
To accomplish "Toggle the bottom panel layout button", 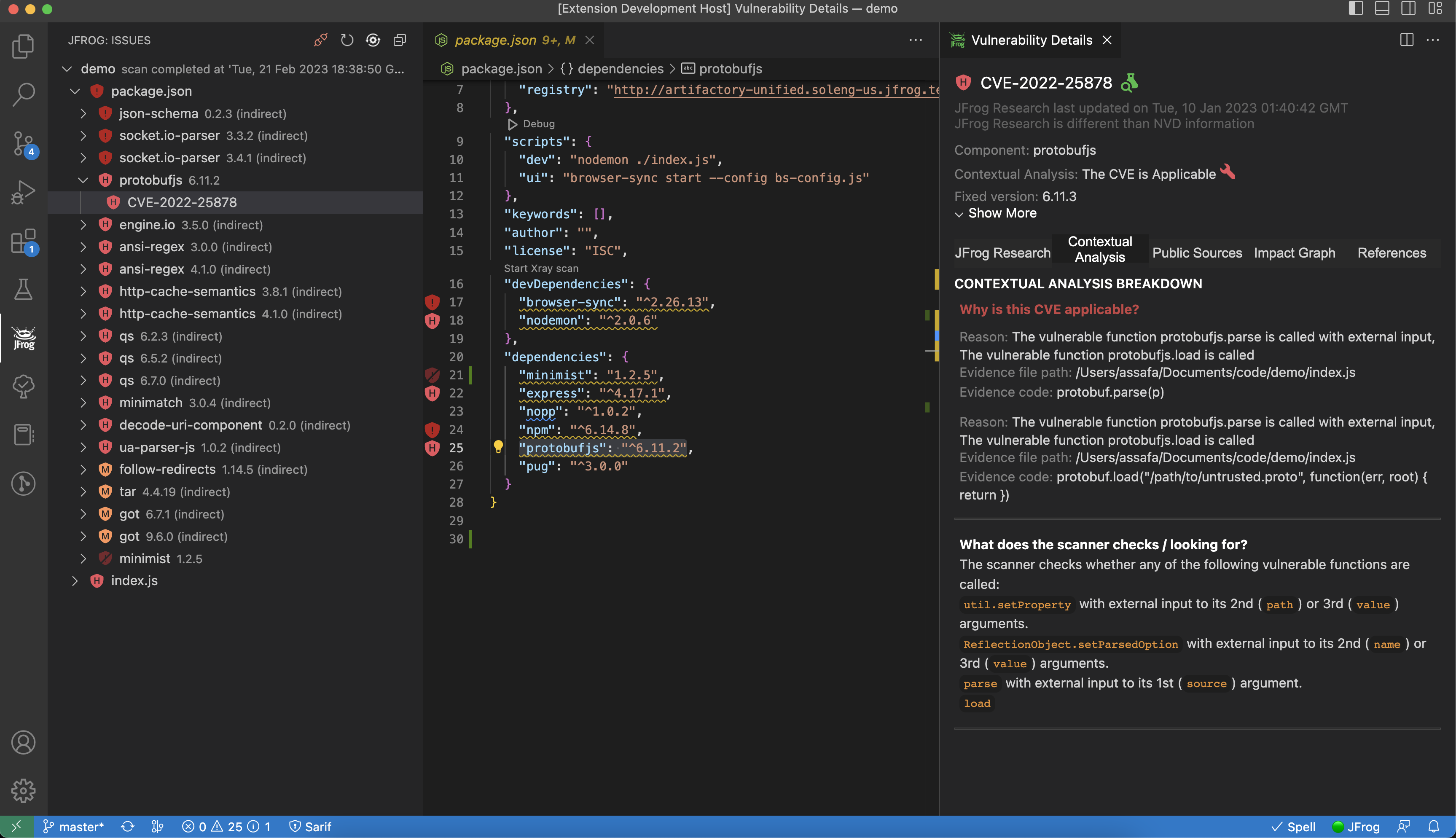I will tap(1382, 8).
